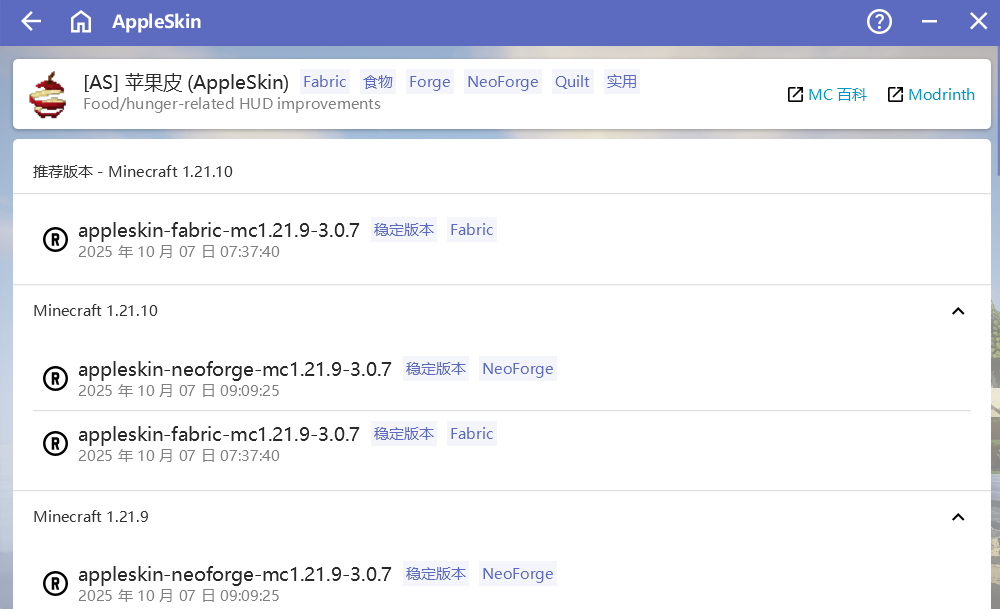
Task: Collapse the Minecraft 1.21.9 section
Action: point(957,517)
